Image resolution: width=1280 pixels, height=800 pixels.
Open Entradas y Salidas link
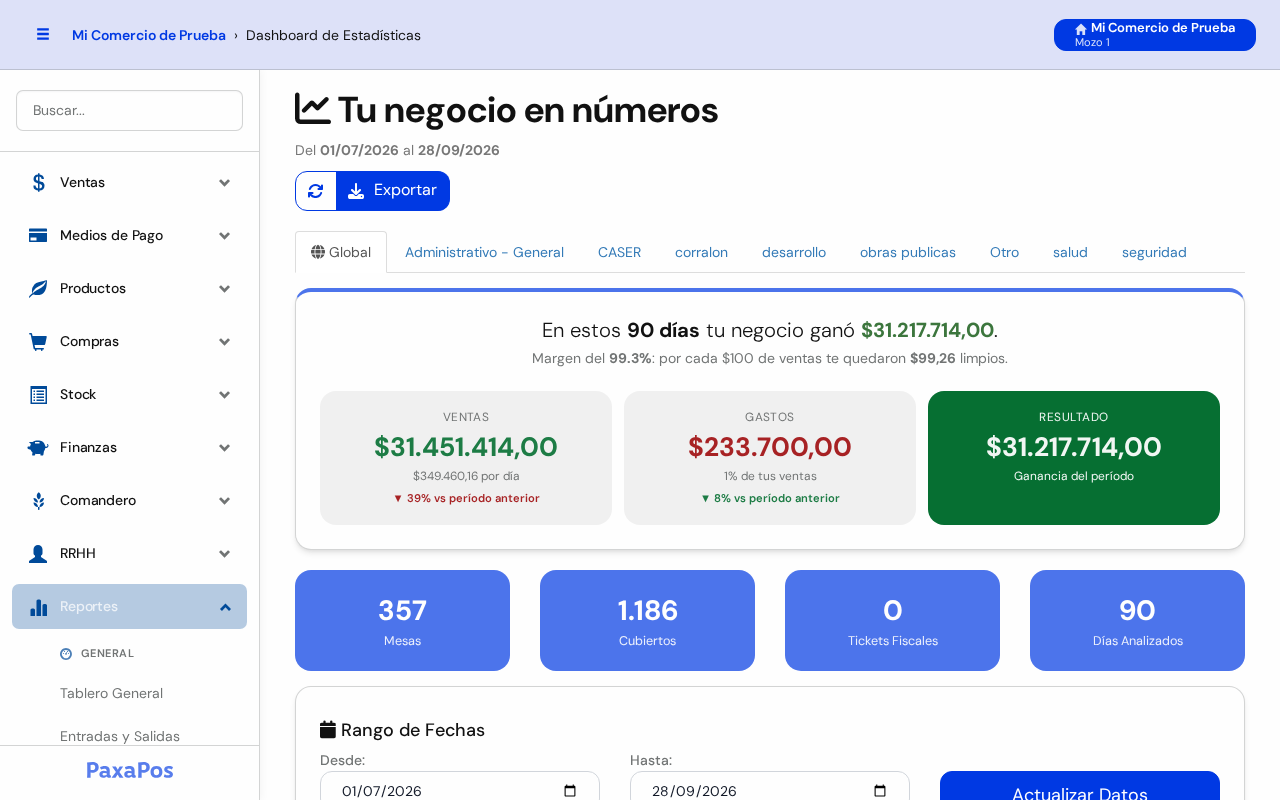click(x=120, y=736)
